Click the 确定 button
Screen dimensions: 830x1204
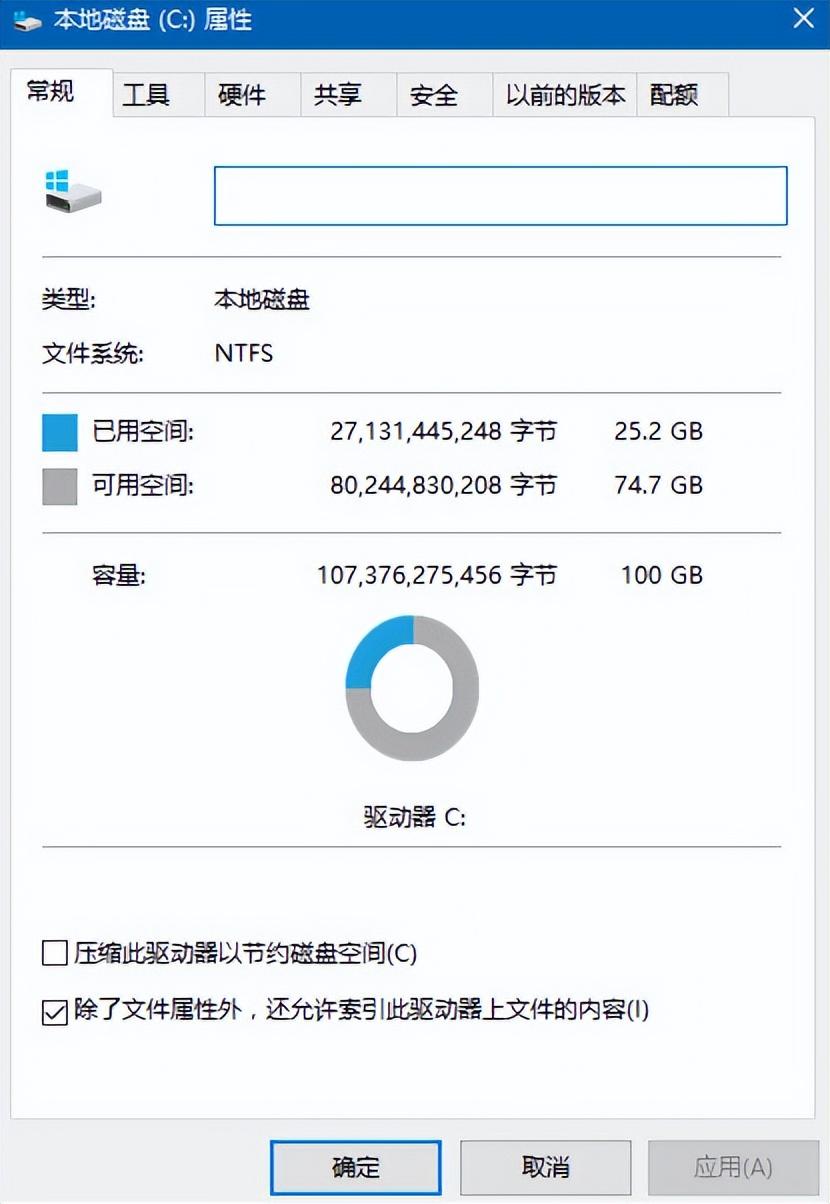355,1167
